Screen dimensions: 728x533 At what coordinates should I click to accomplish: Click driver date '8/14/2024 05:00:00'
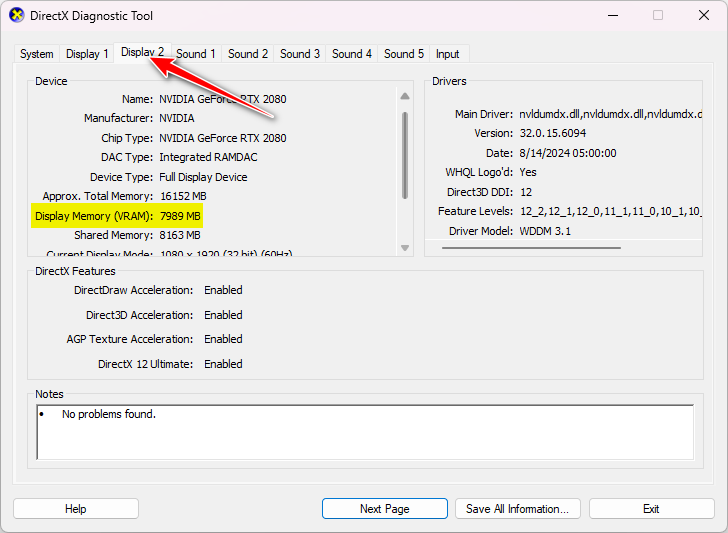coord(568,153)
